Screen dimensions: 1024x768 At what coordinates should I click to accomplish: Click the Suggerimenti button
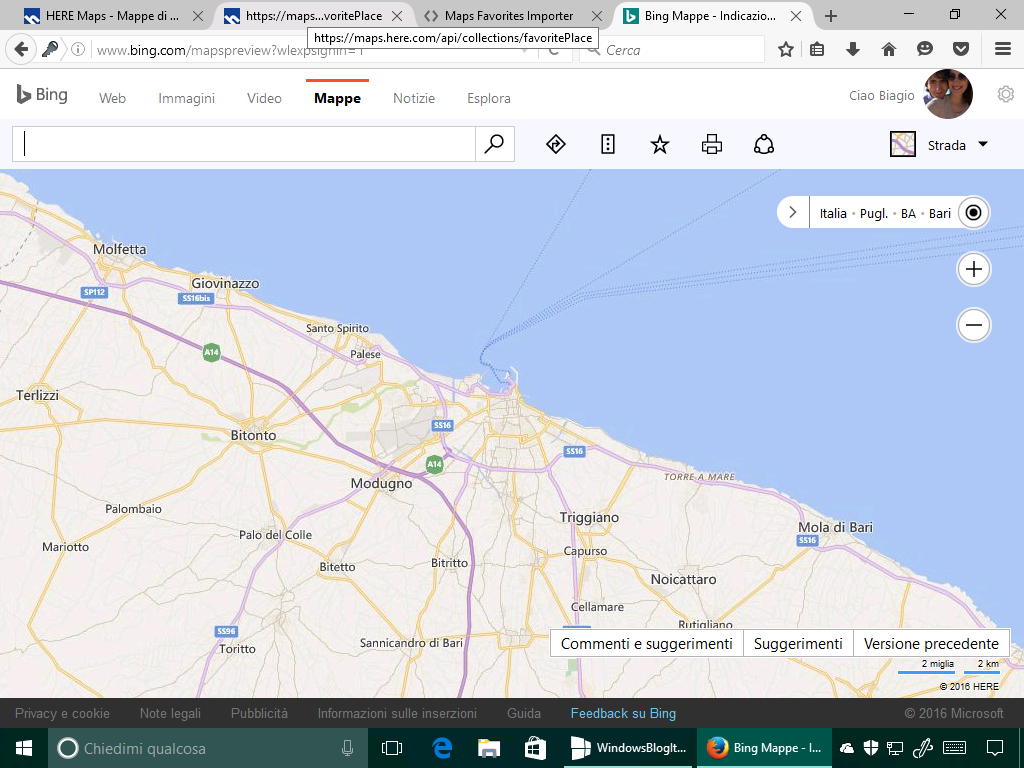(x=798, y=644)
